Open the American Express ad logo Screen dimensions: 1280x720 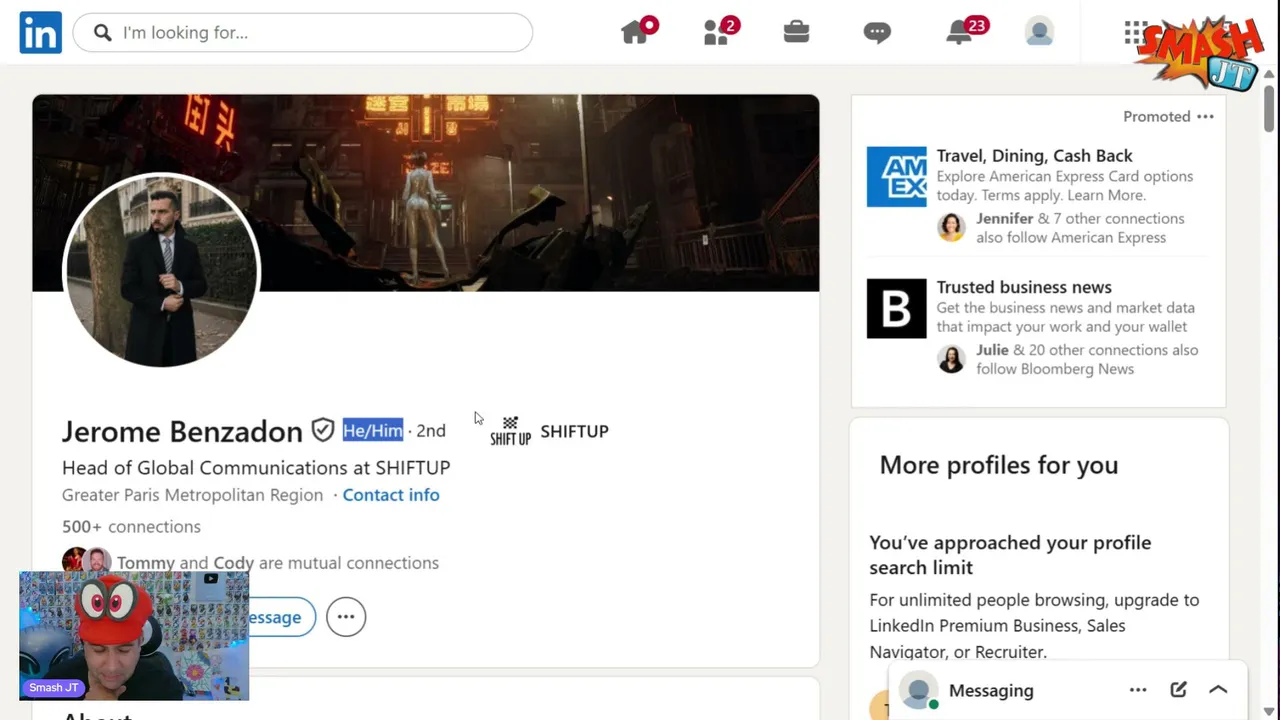click(896, 177)
